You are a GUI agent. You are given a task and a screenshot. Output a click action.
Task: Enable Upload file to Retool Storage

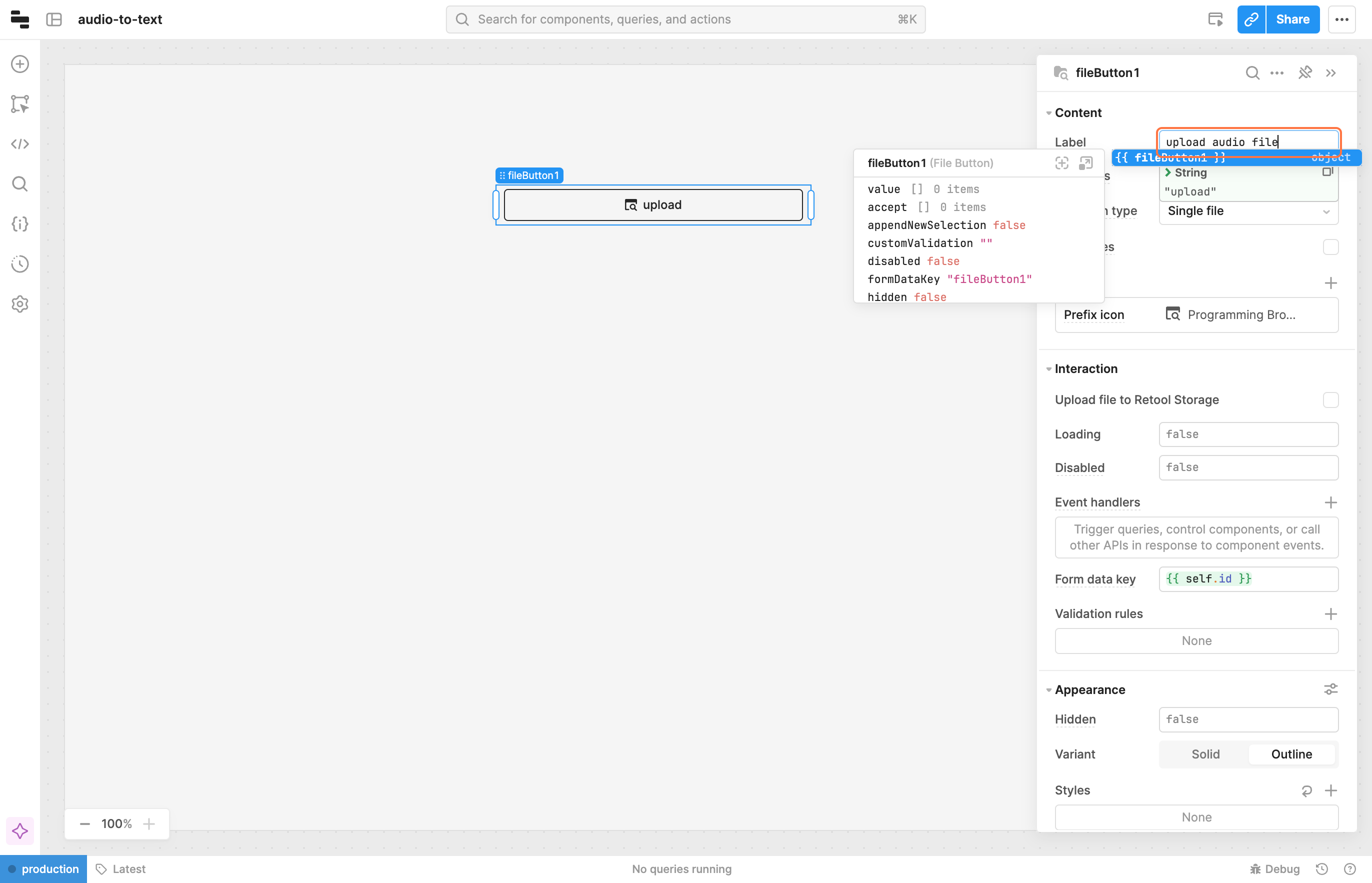point(1330,399)
